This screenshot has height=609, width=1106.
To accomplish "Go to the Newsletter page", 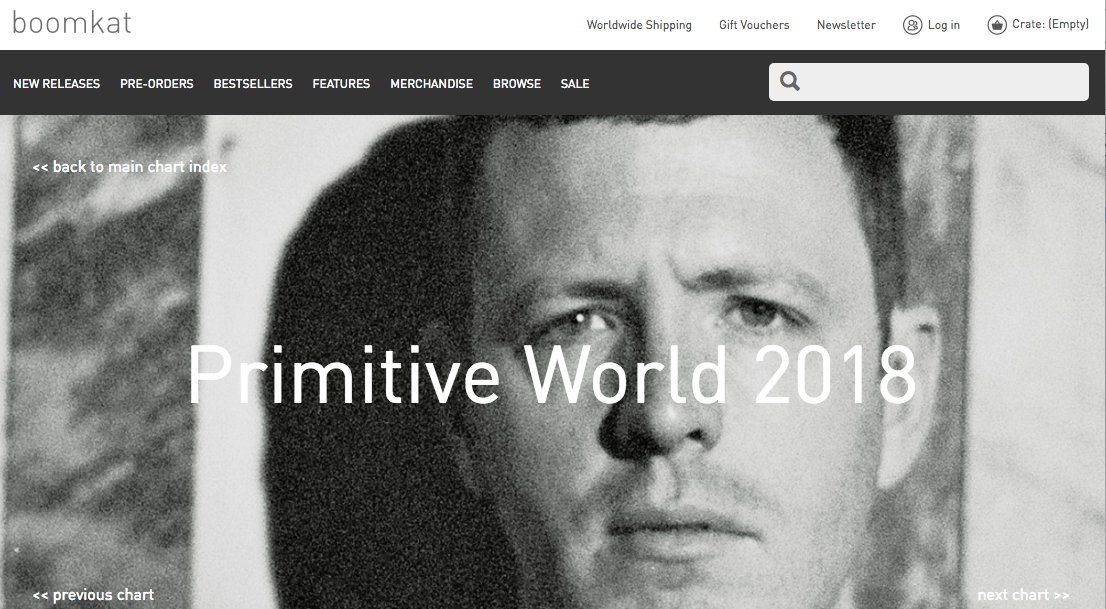I will (x=846, y=25).
